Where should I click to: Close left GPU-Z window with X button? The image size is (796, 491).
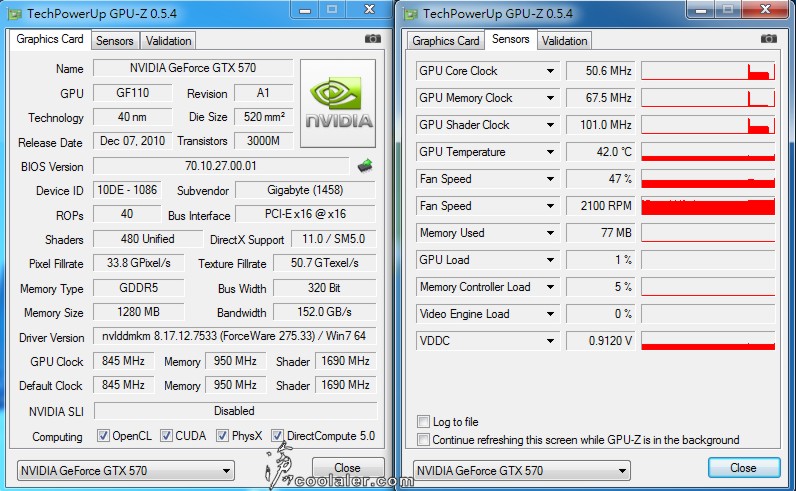pos(369,9)
